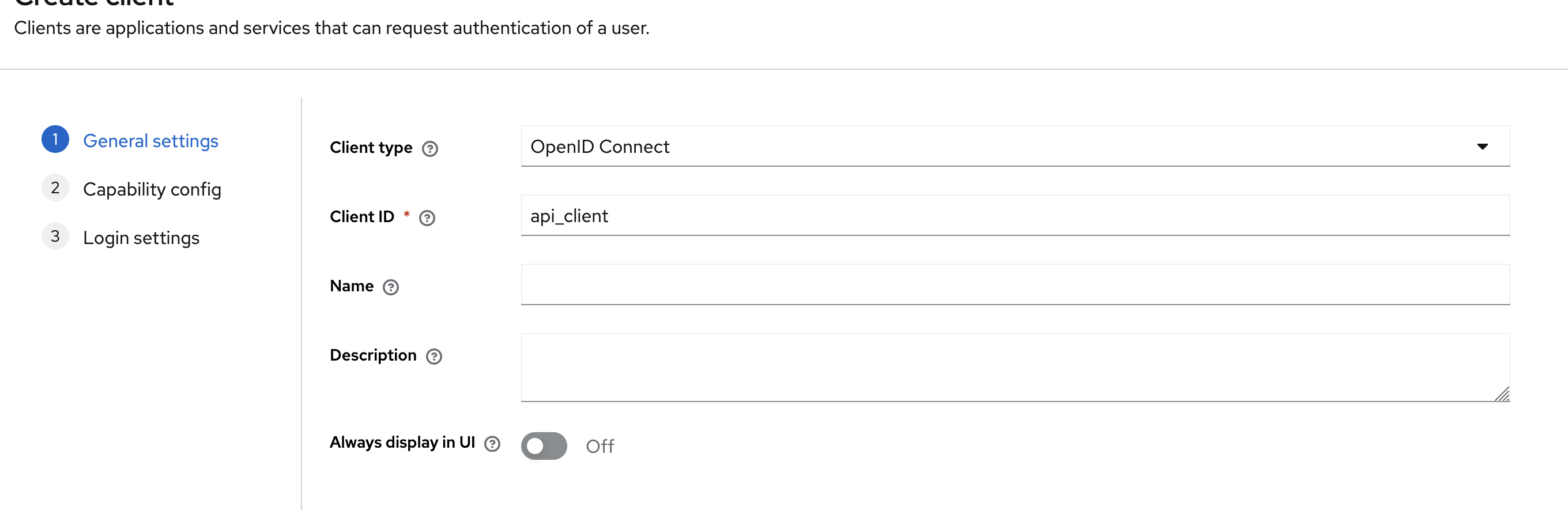Viewport: 1568px width, 510px height.
Task: Go to the Capability config step
Action: (x=152, y=189)
